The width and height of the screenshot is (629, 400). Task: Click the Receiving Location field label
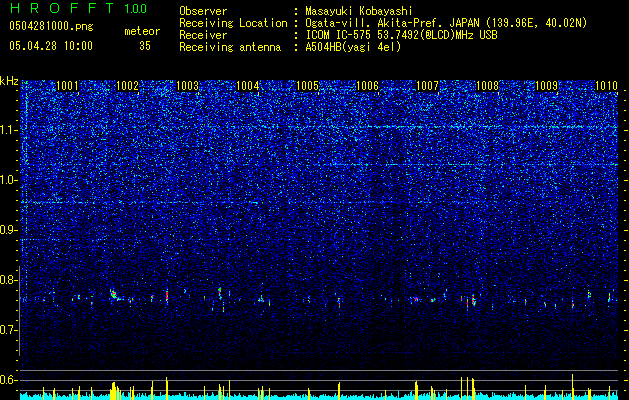233,23
